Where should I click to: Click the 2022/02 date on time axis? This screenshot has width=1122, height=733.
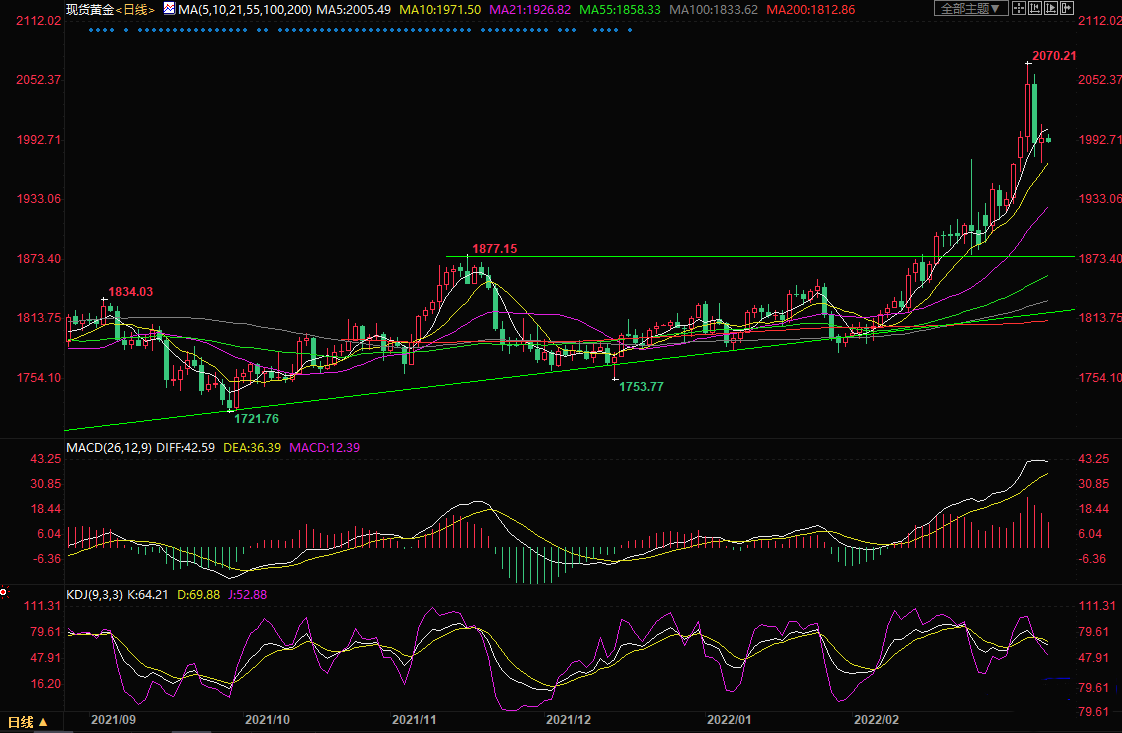(x=876, y=719)
